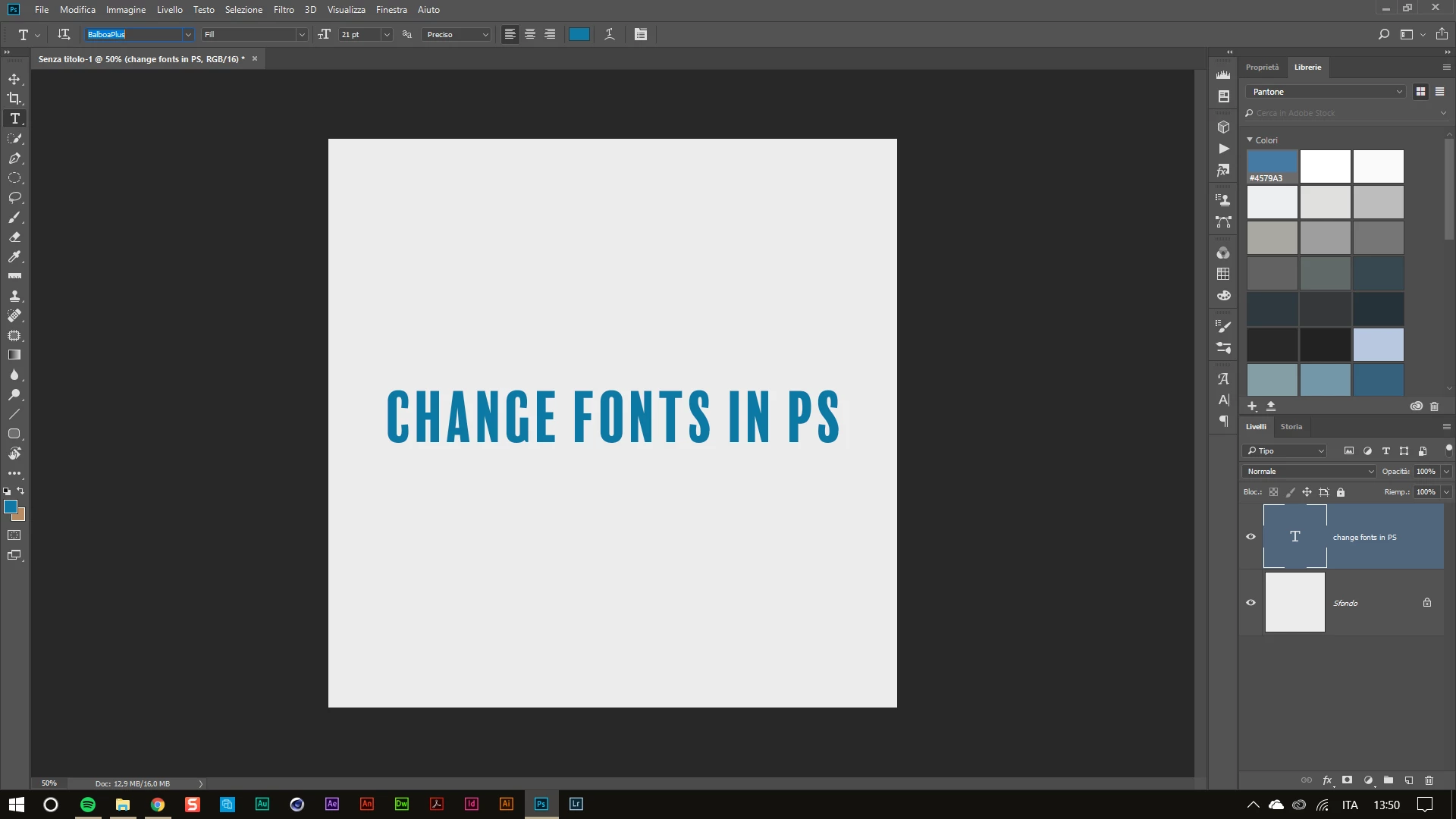The width and height of the screenshot is (1456, 819).
Task: Click the delete layer trash icon
Action: (1429, 780)
